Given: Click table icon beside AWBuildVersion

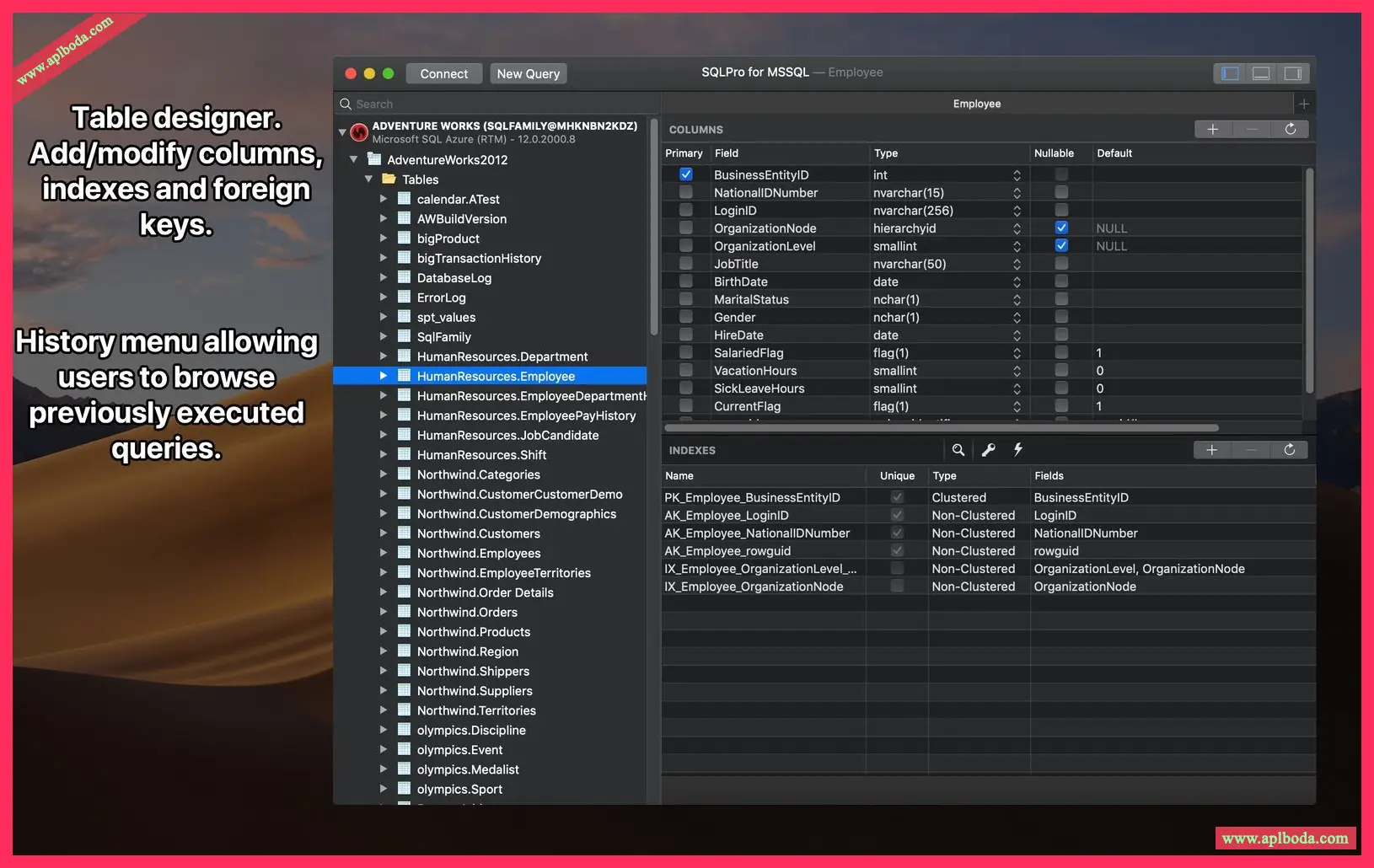Looking at the screenshot, I should point(405,219).
